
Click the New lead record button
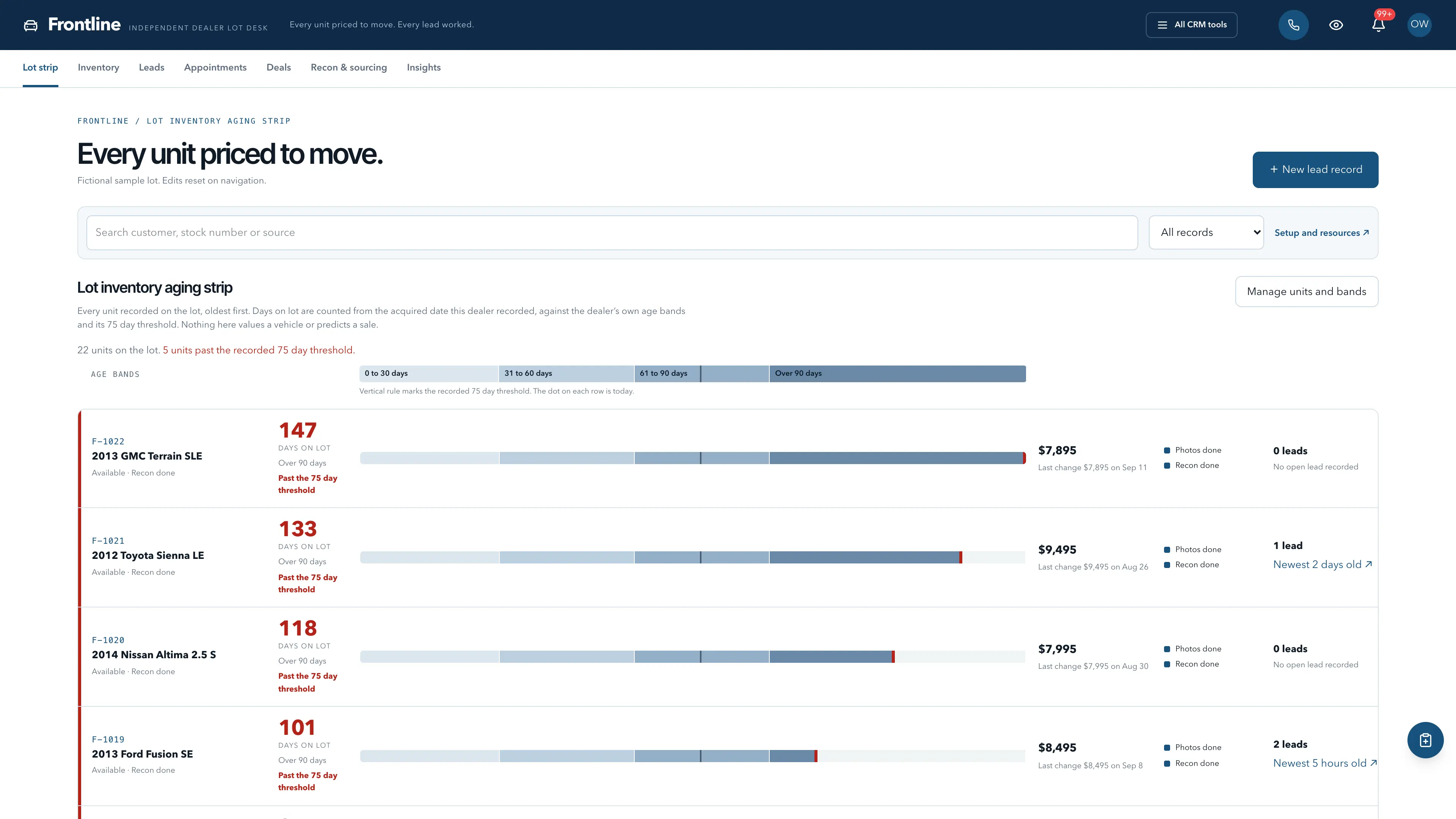click(1315, 169)
